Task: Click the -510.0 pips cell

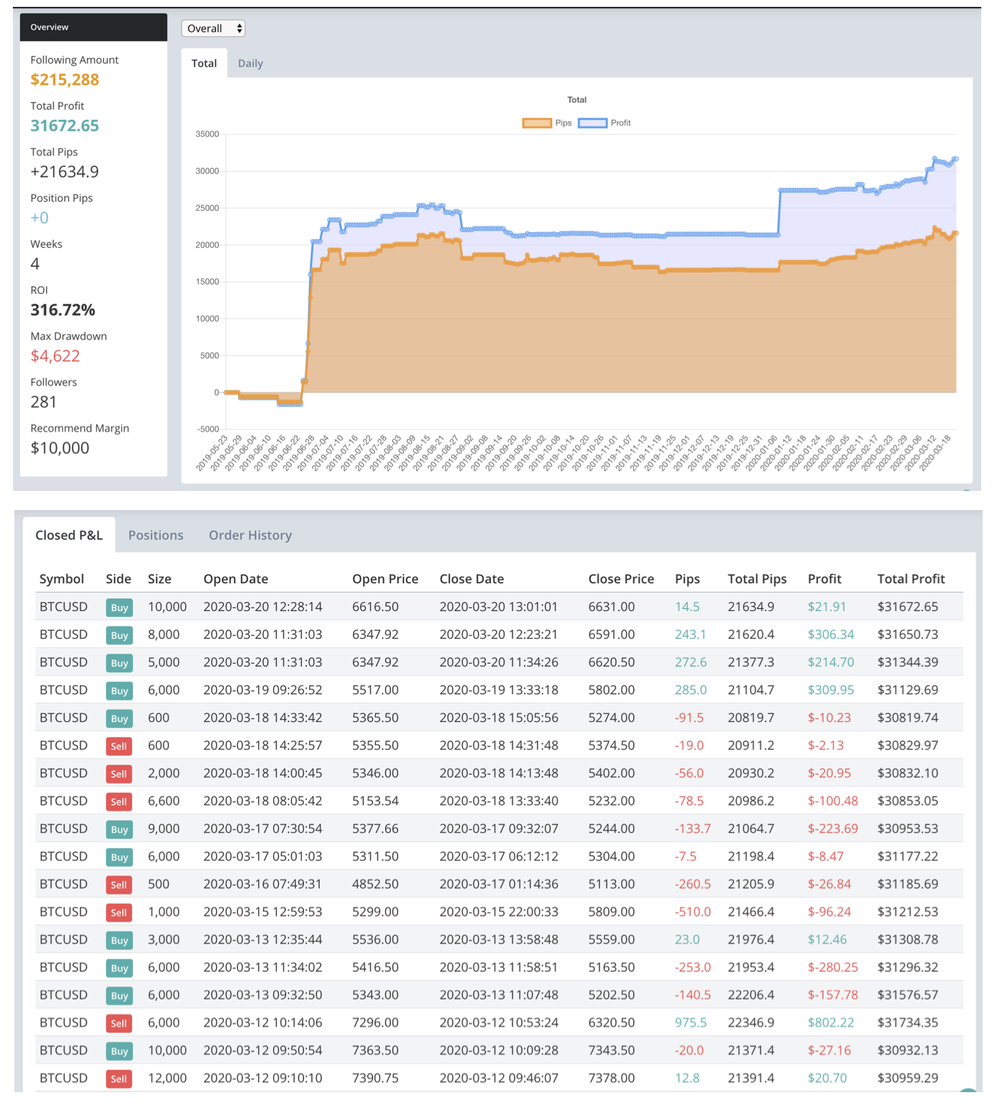Action: (693, 912)
